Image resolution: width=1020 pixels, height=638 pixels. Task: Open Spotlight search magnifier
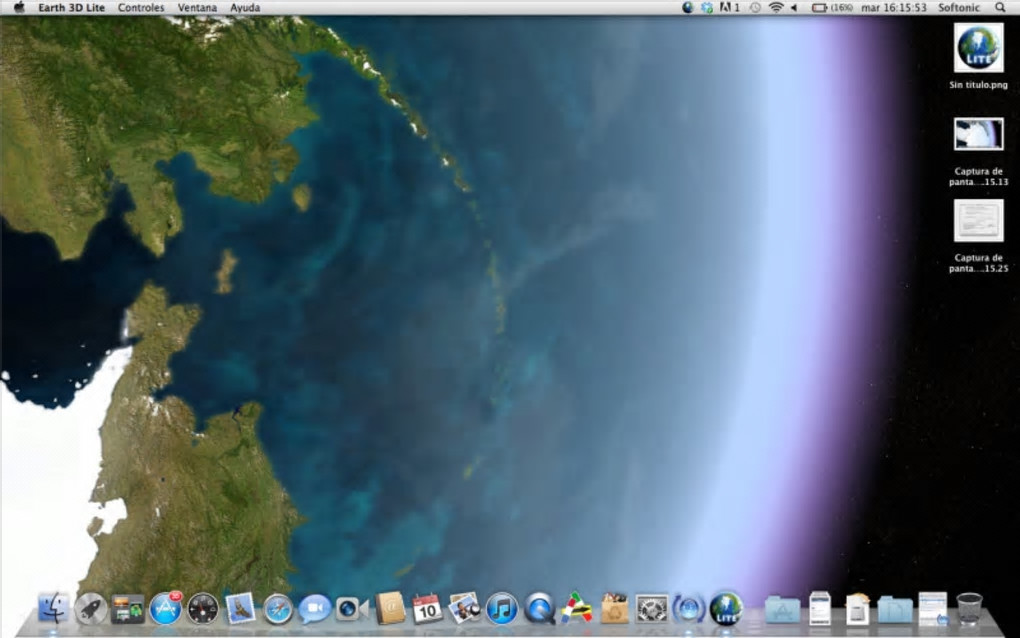[x=1000, y=8]
